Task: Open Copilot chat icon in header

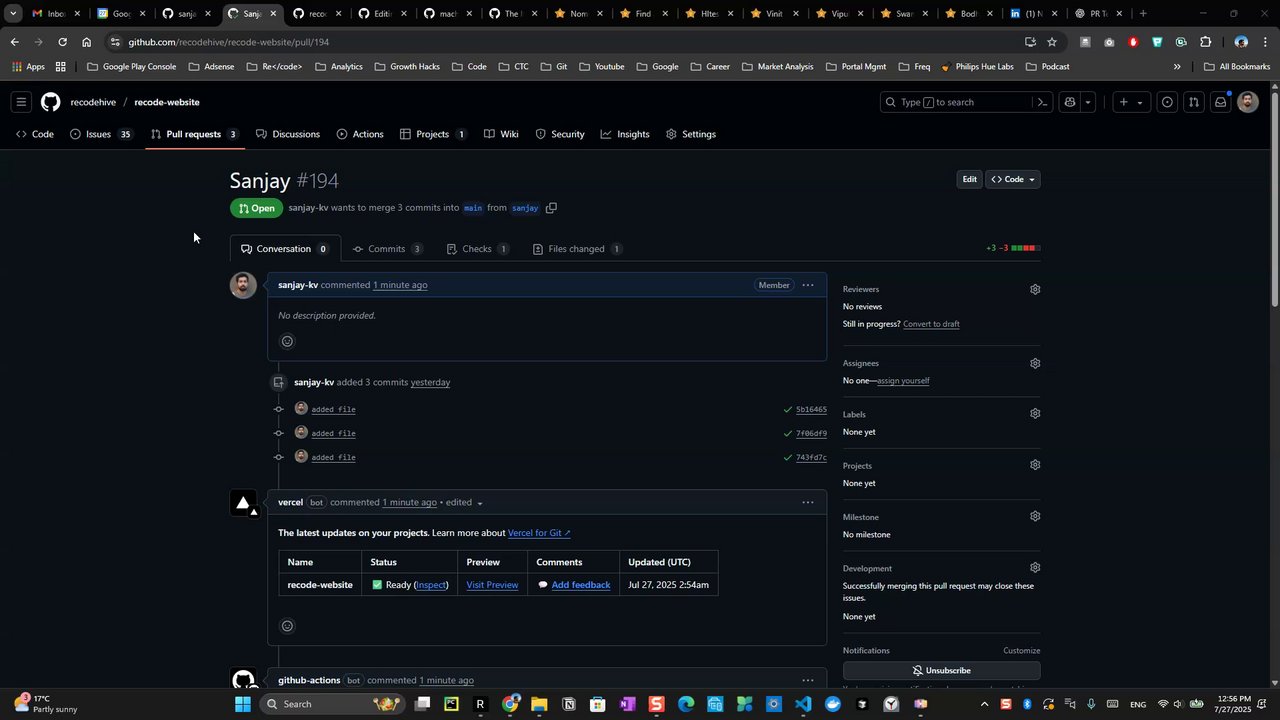Action: pyautogui.click(x=1070, y=102)
